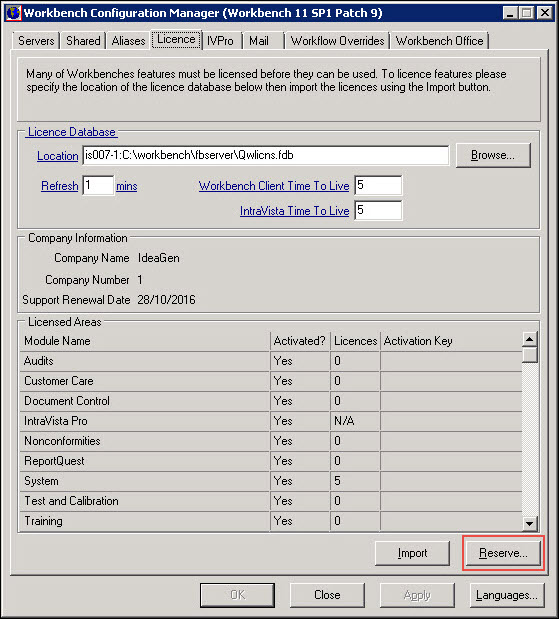This screenshot has width=559, height=619.
Task: Click the Reserve... button
Action: click(x=503, y=553)
